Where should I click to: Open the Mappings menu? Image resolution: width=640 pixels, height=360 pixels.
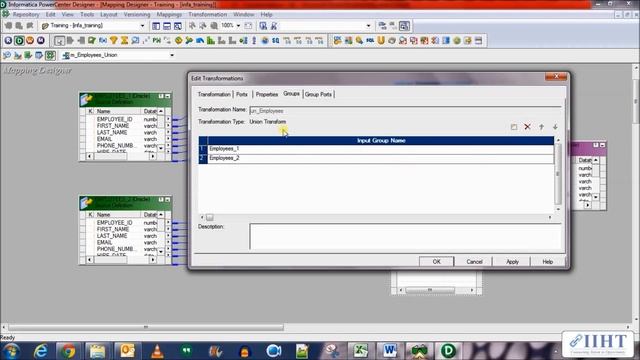pyautogui.click(x=169, y=14)
